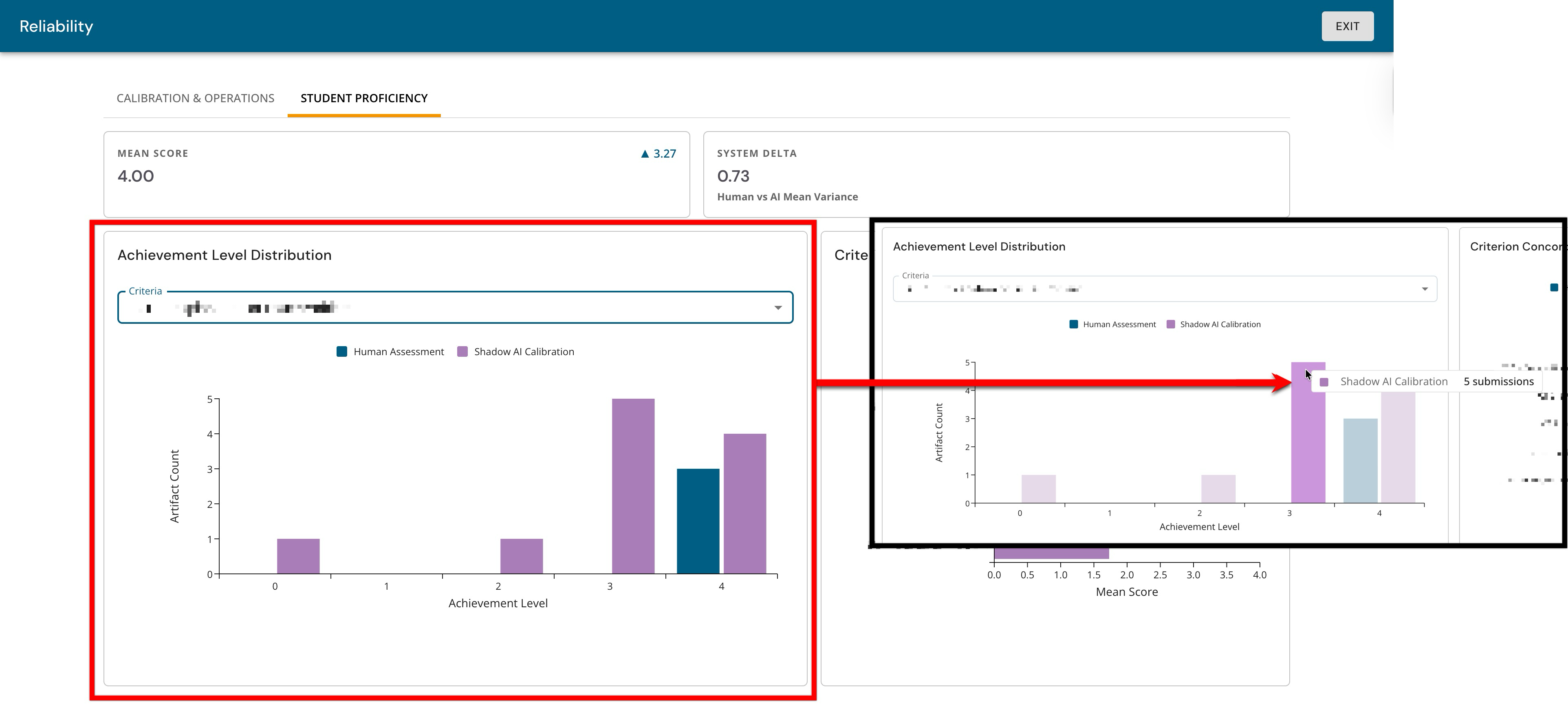
Task: Select the Student Proficiency tab
Action: click(364, 98)
